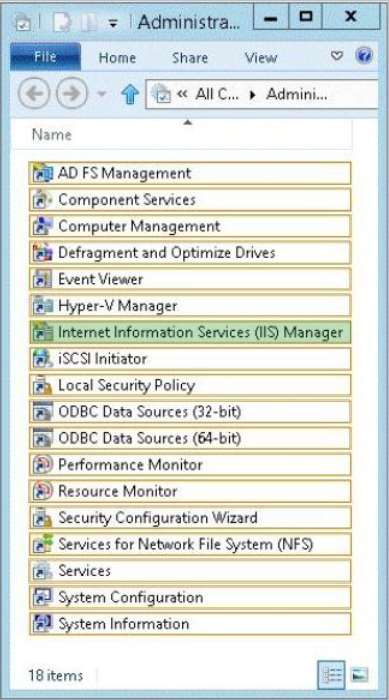Image resolution: width=389 pixels, height=700 pixels.
Task: Click the Up arrow navigation icon
Action: click(130, 94)
